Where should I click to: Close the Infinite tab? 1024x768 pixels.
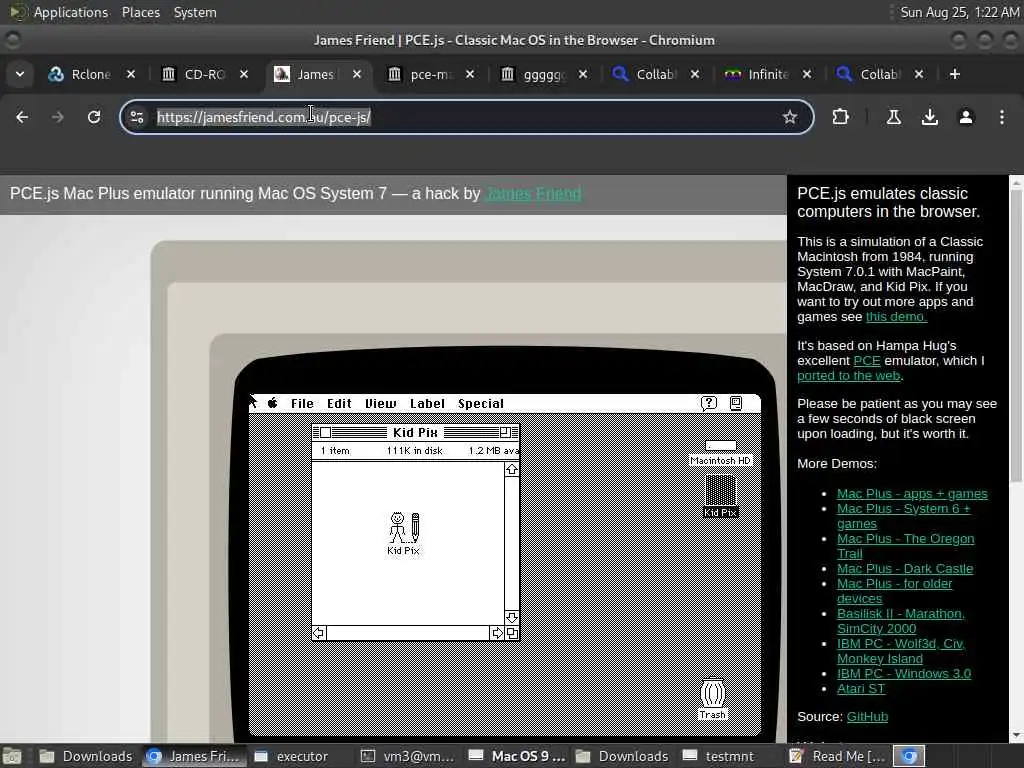[807, 74]
